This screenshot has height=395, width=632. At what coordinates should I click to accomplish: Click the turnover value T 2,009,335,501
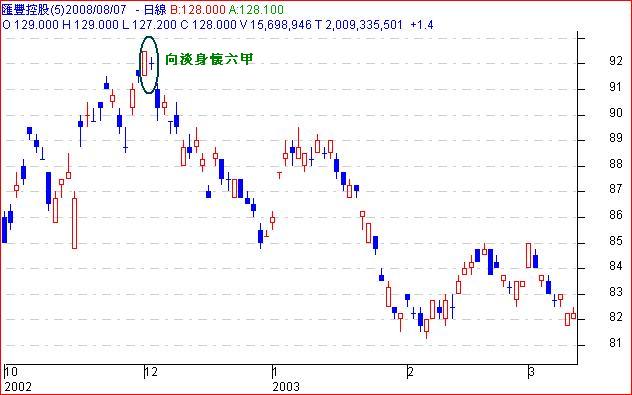click(359, 25)
